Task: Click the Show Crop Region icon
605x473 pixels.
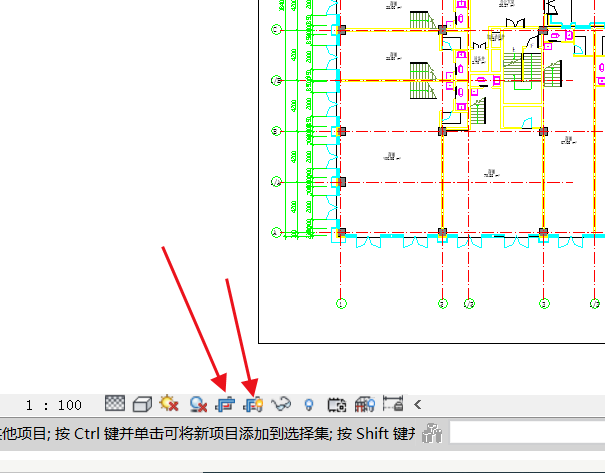Action: coord(252,405)
